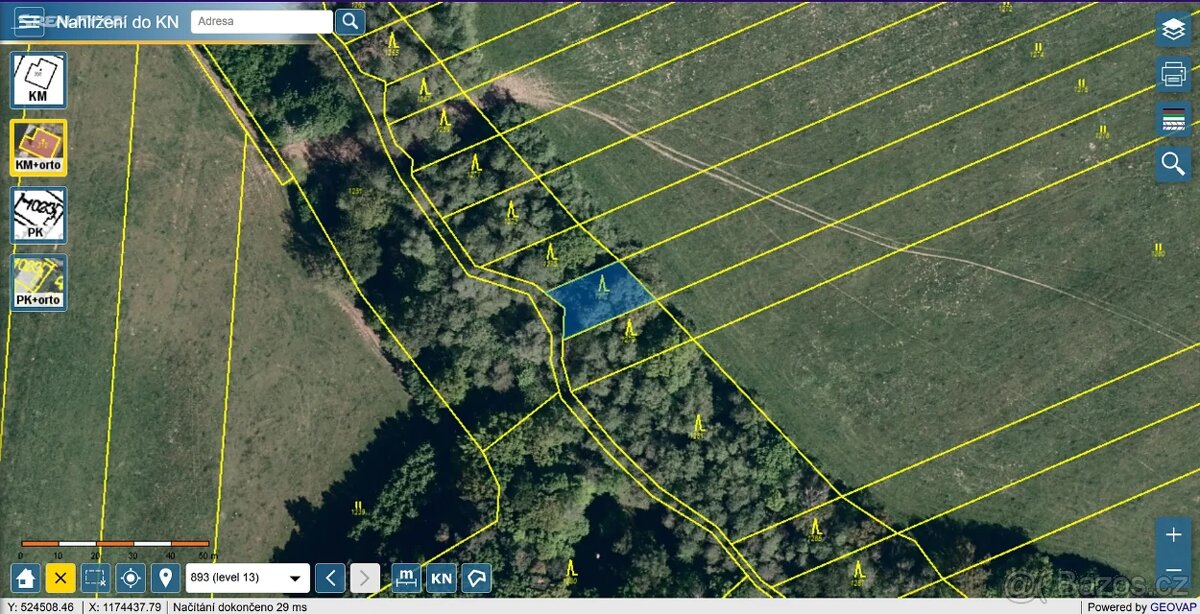The height and width of the screenshot is (614, 1200).
Task: Click the print map icon
Action: click(x=1173, y=74)
